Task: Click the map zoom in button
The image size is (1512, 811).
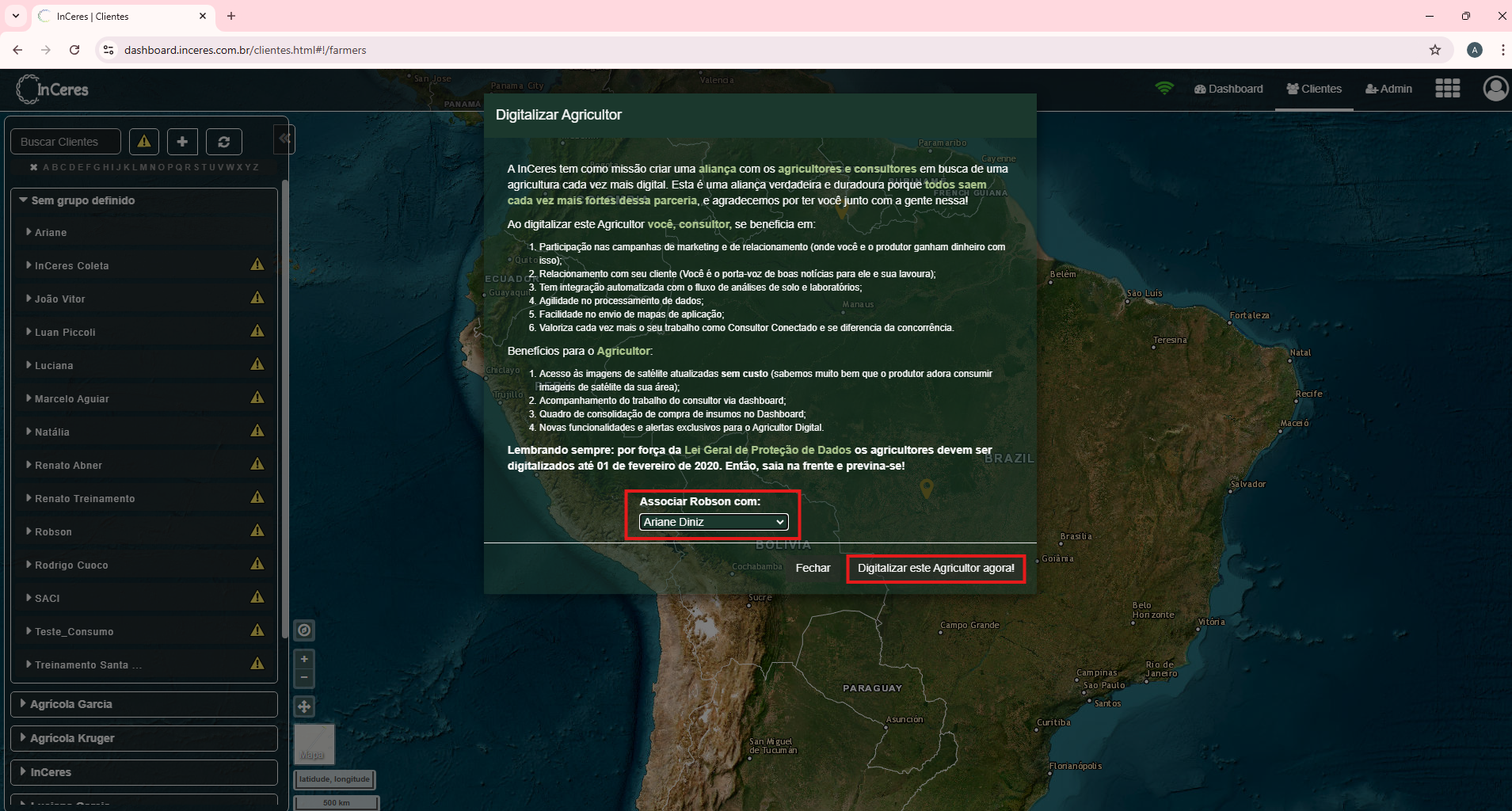Action: point(304,659)
